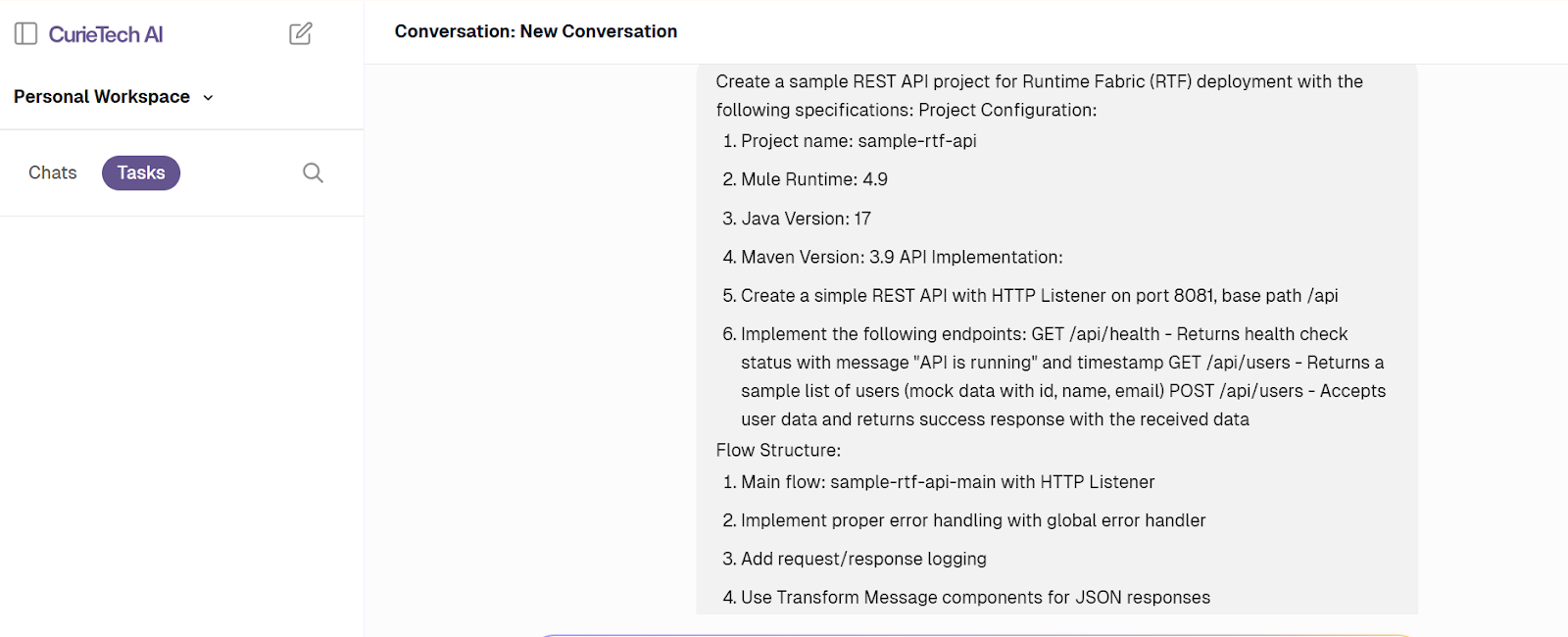Enable the Chats view toggle

(51, 172)
